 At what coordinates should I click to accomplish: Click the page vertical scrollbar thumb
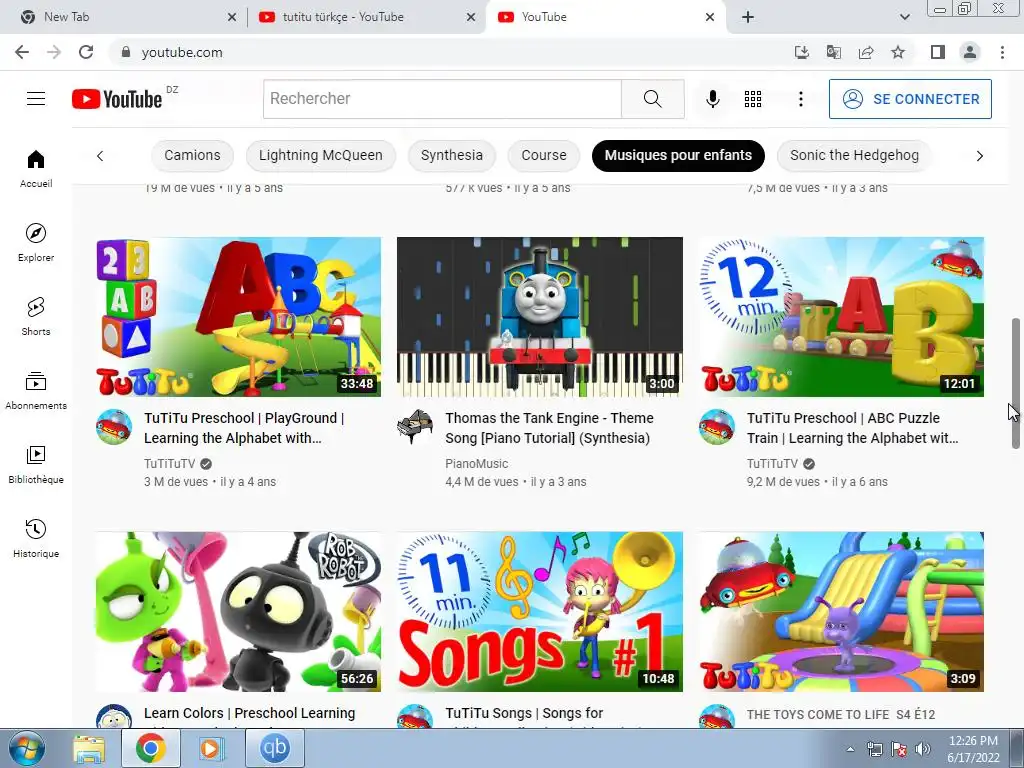[1016, 383]
